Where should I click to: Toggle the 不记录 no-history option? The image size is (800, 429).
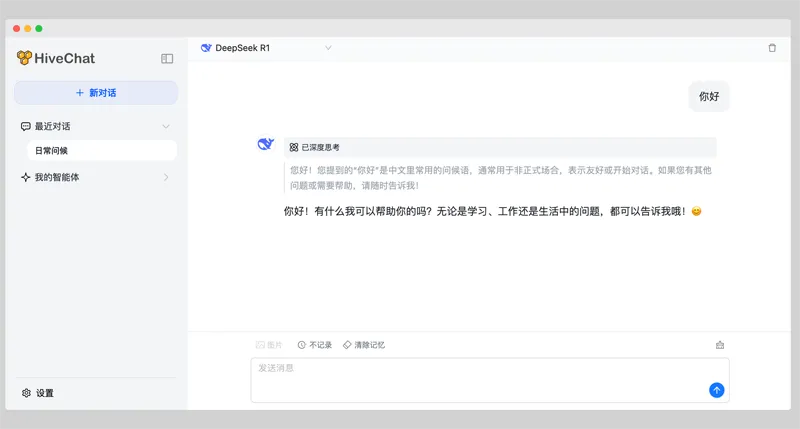pos(314,345)
